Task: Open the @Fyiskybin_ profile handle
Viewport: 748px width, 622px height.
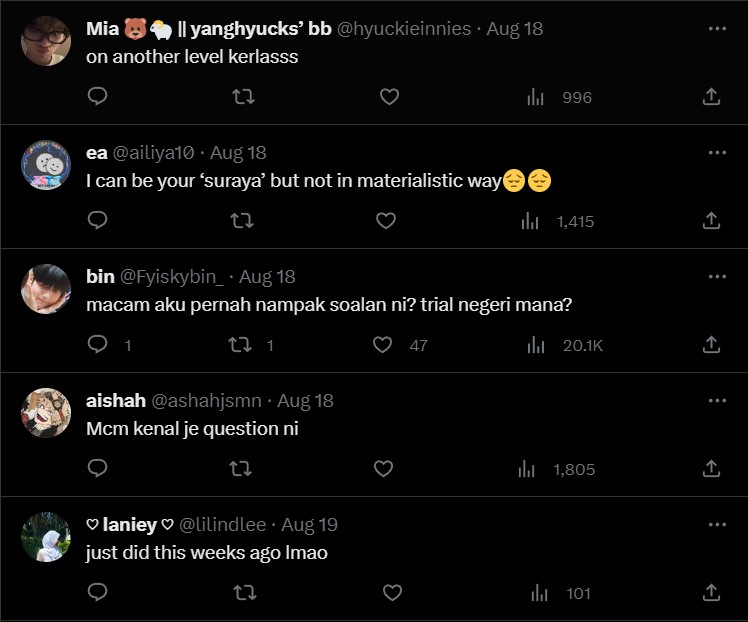Action: click(x=175, y=277)
